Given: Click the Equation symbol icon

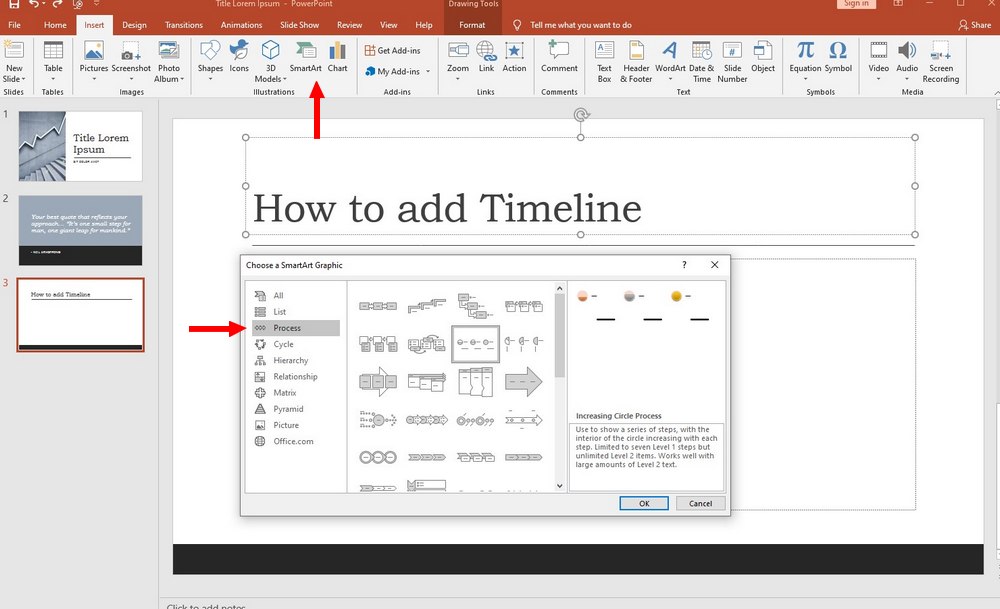Looking at the screenshot, I should tap(805, 57).
